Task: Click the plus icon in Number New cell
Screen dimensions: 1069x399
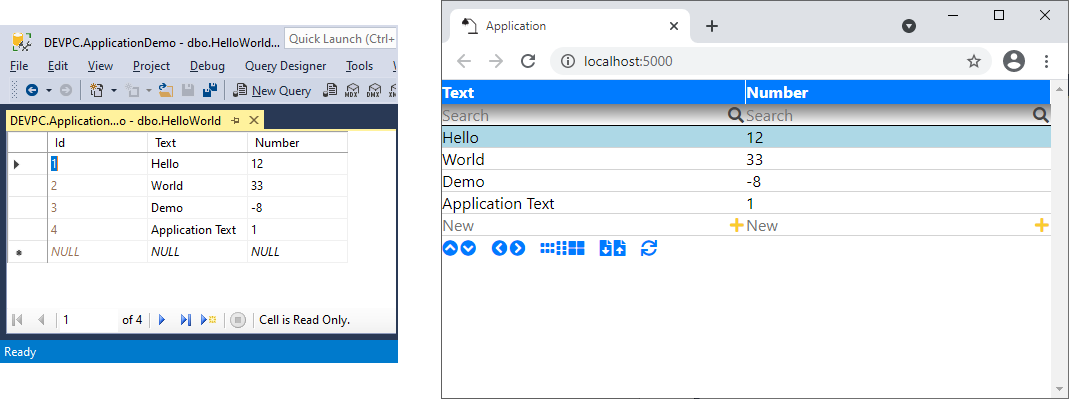Action: [x=1041, y=225]
